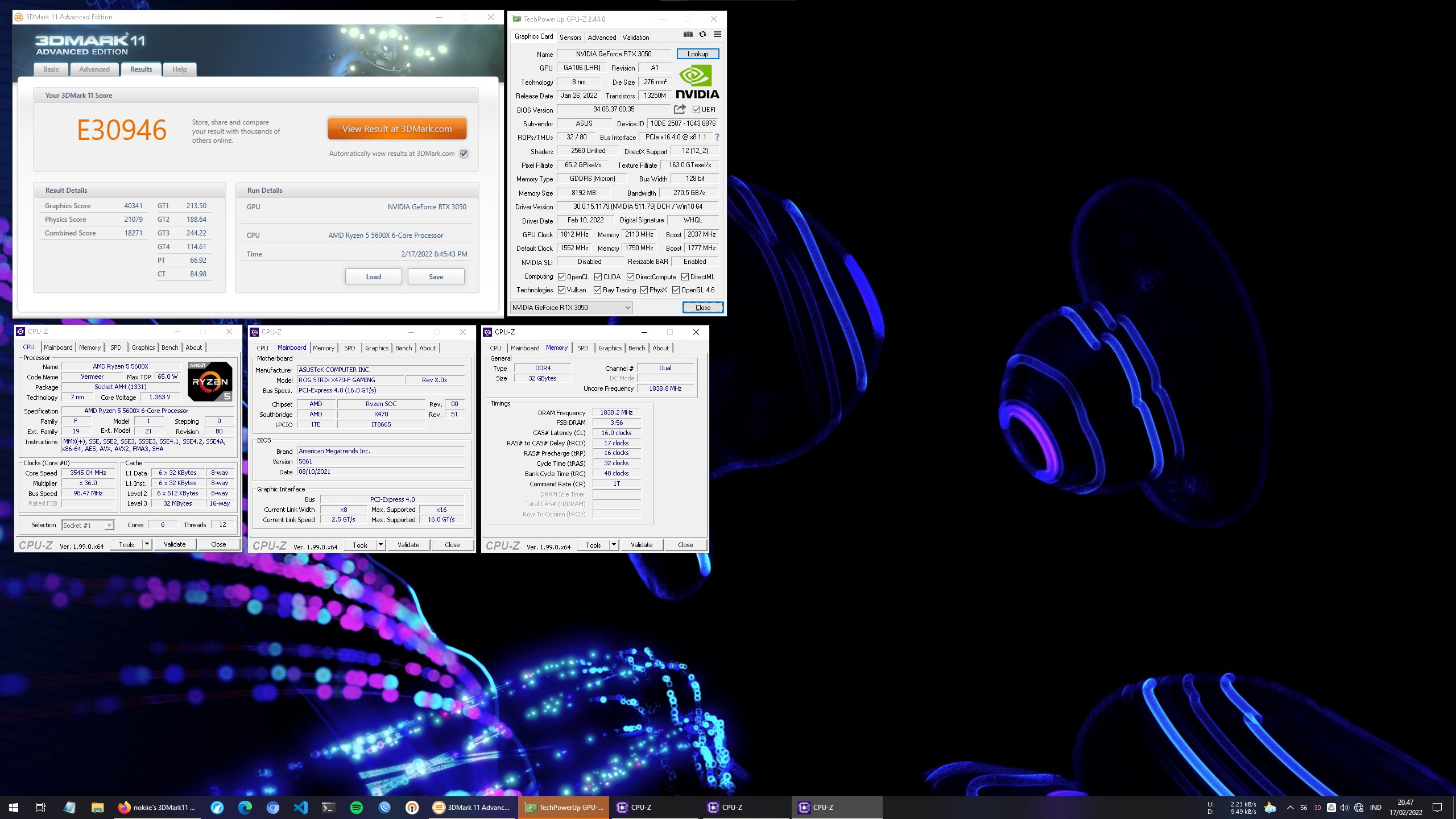Viewport: 1456px width, 819px height.
Task: Open the GPU-Z hamburger menu
Action: click(x=718, y=35)
